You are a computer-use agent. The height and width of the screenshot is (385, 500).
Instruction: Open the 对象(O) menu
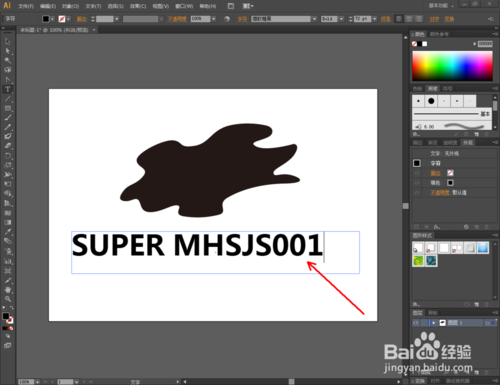(x=70, y=6)
